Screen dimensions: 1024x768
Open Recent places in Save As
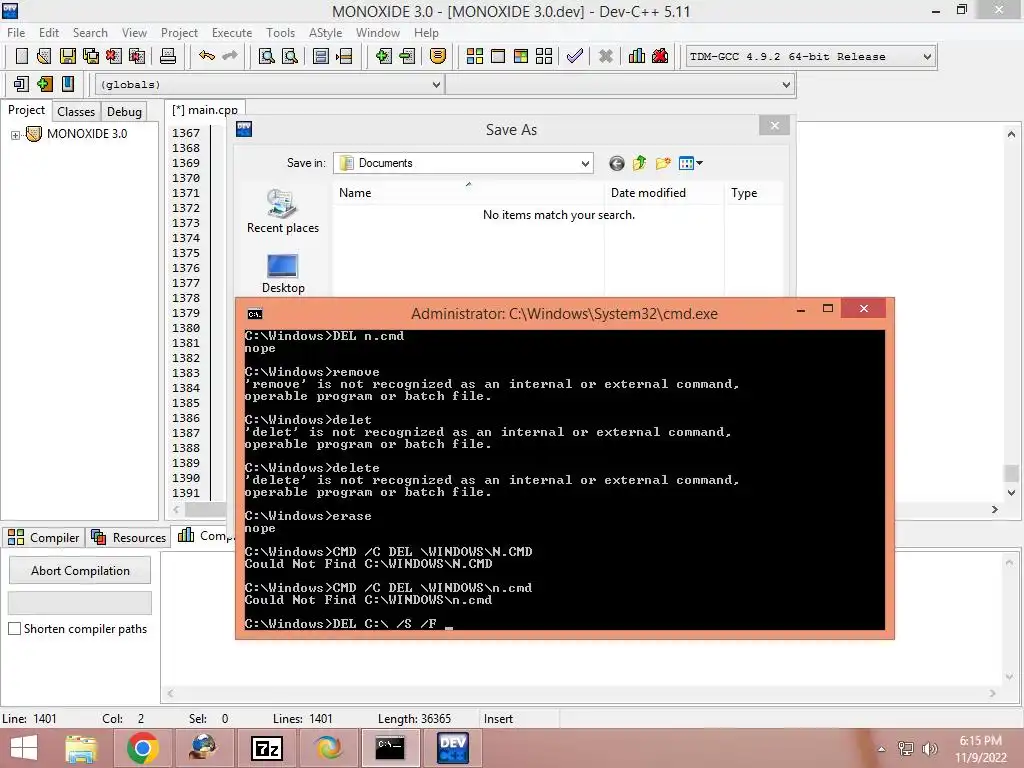[283, 211]
